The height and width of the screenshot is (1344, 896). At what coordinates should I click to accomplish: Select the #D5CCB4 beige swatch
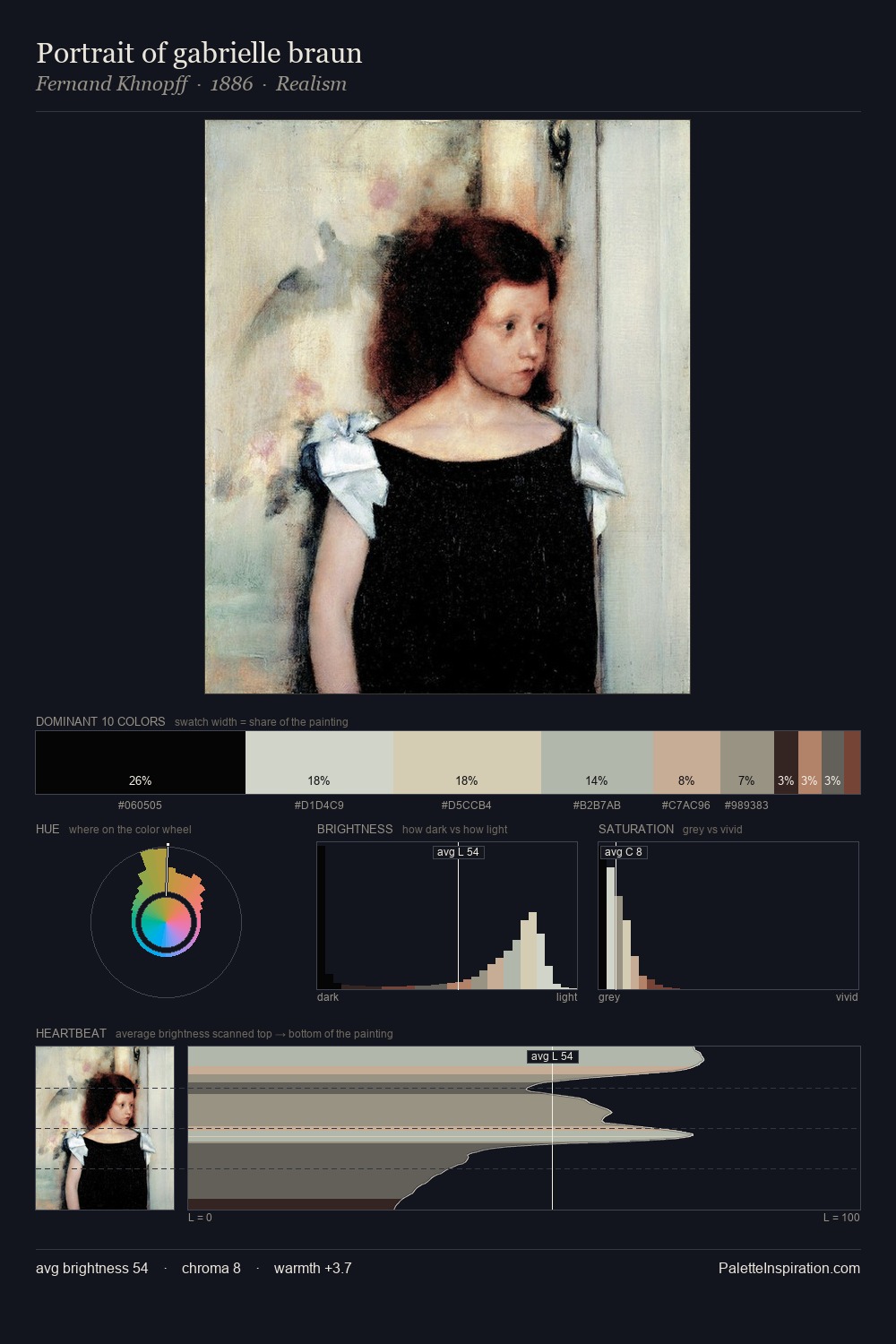click(x=467, y=762)
